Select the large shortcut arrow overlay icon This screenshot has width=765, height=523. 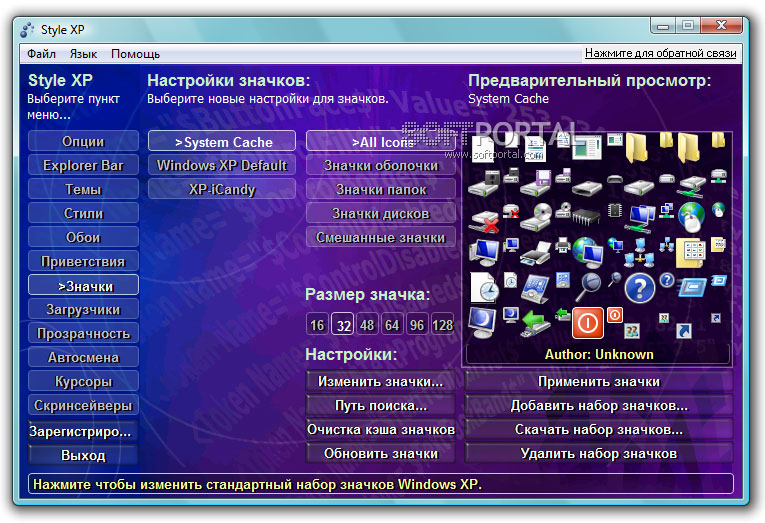point(684,331)
